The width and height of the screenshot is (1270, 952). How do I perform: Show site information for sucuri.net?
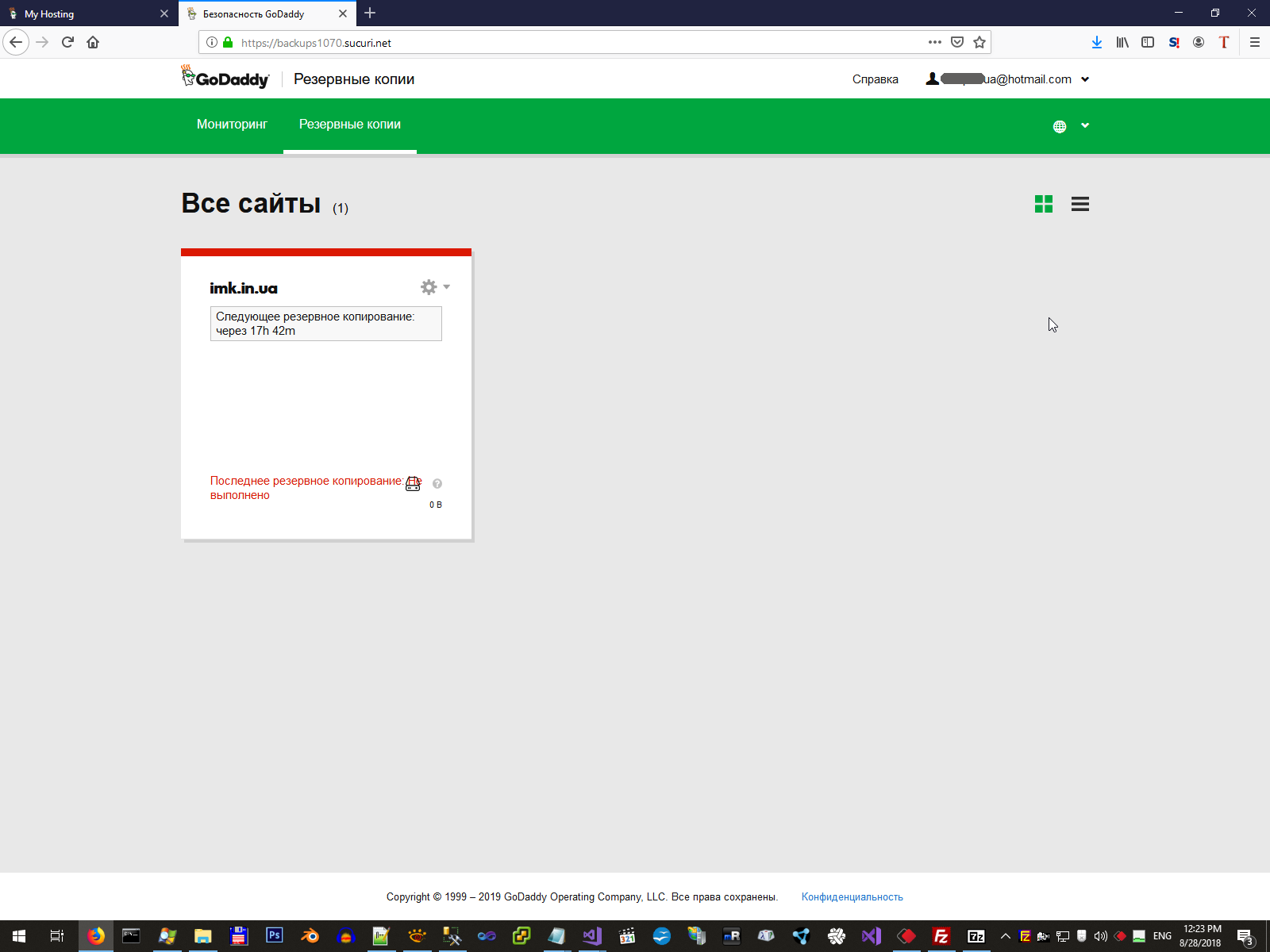click(x=212, y=43)
